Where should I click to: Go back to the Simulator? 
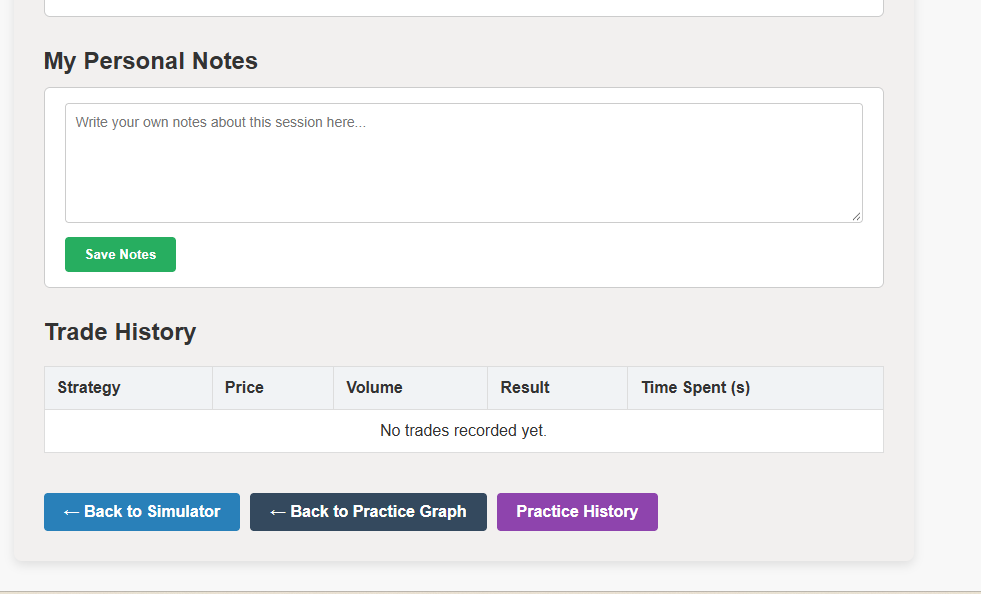click(x=142, y=512)
